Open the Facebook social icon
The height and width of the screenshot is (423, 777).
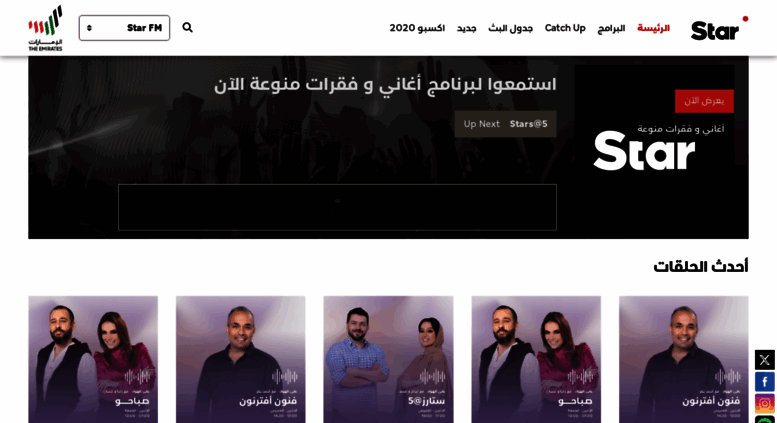(x=765, y=382)
